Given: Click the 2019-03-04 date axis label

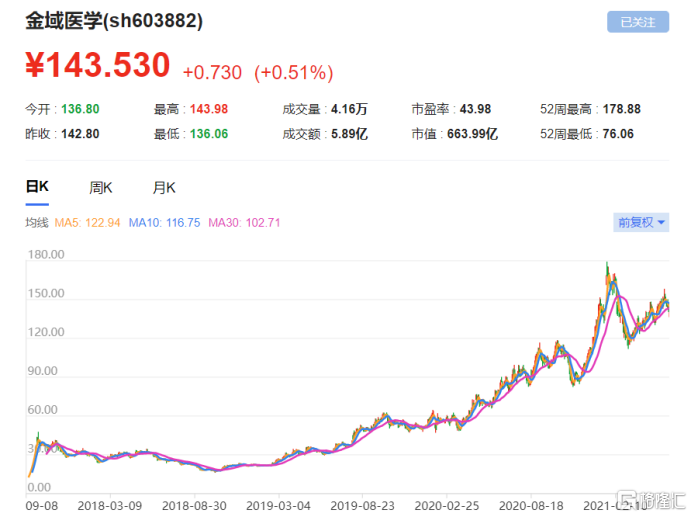Looking at the screenshot, I should tap(278, 506).
